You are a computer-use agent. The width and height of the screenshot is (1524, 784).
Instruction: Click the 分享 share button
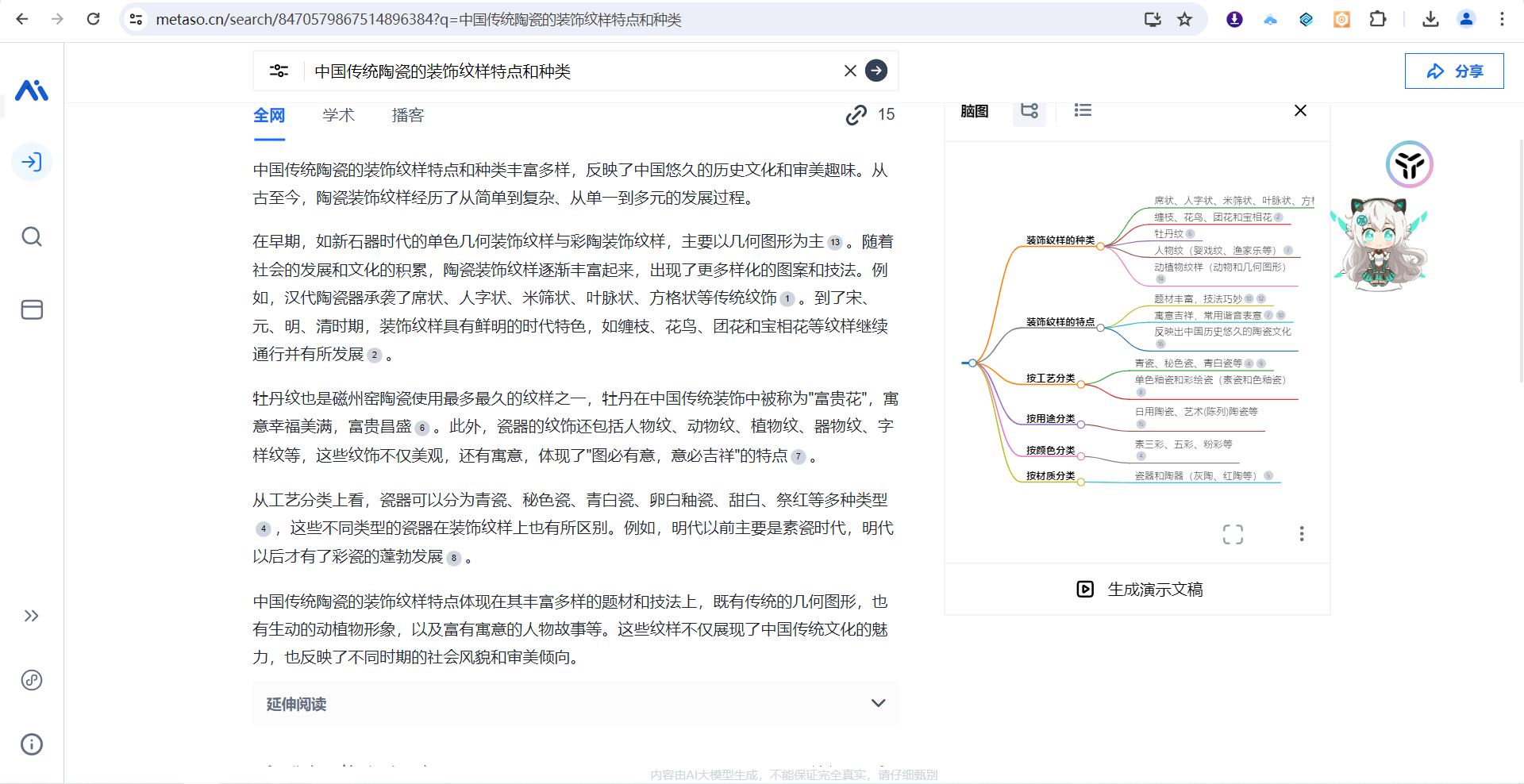click(x=1454, y=71)
